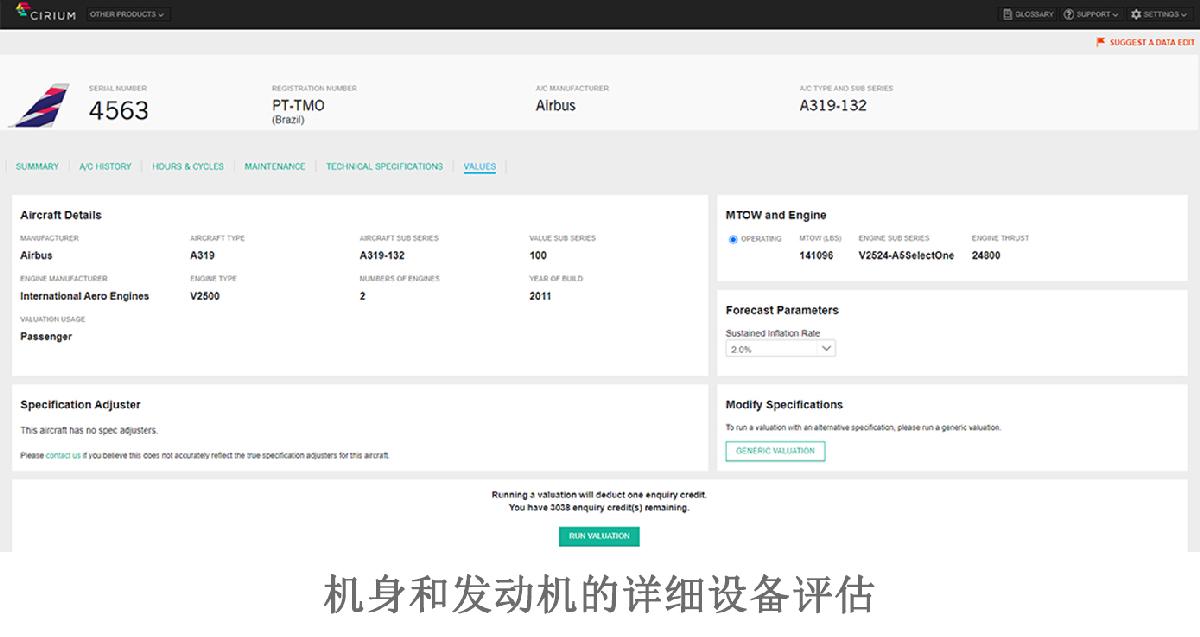Viewport: 1200px width, 637px height.
Task: Open the Glossary link
Action: coord(1034,14)
